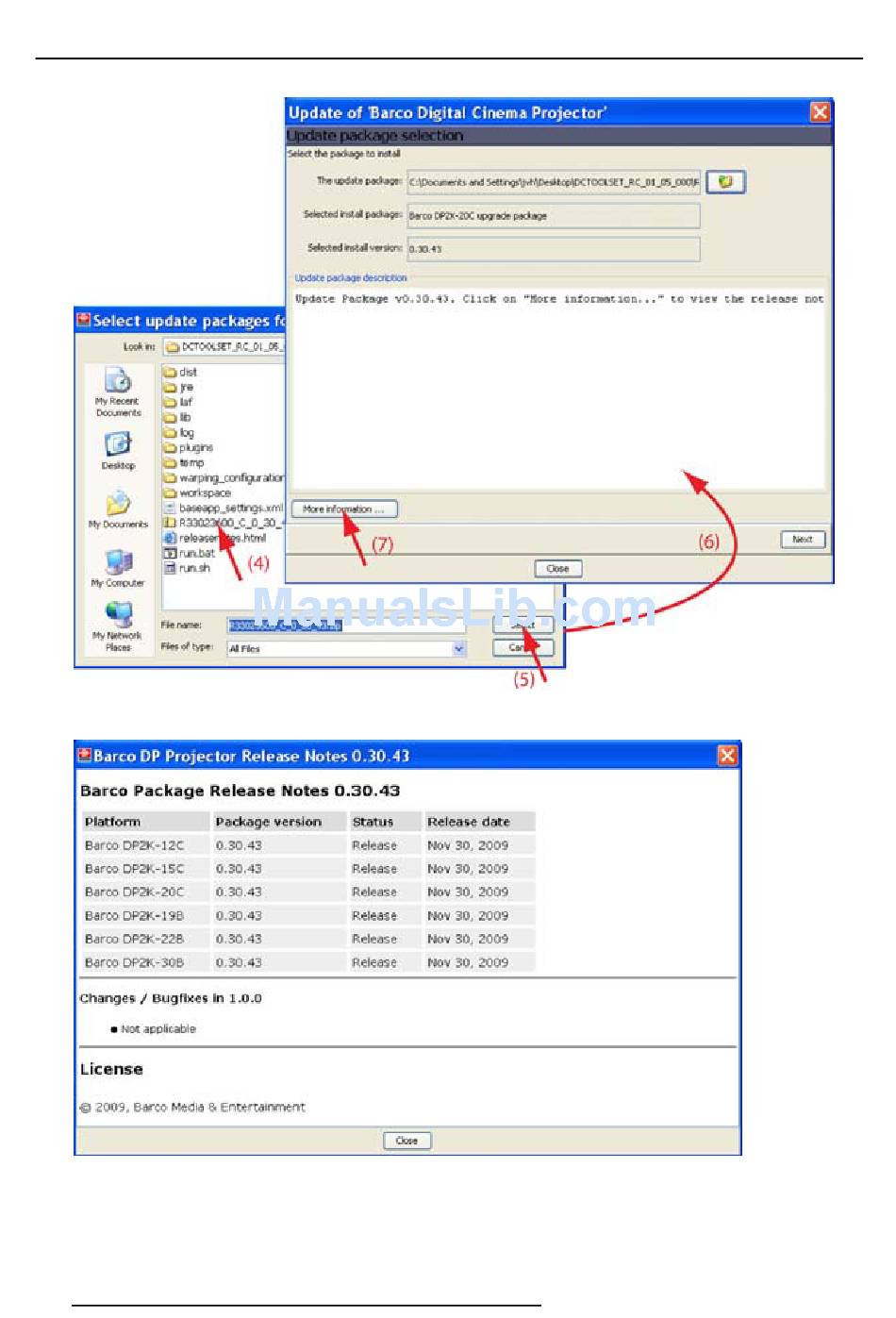Screen dimensions: 896x1318
Task: Click the Selected install package field
Action: pyautogui.click(x=554, y=215)
